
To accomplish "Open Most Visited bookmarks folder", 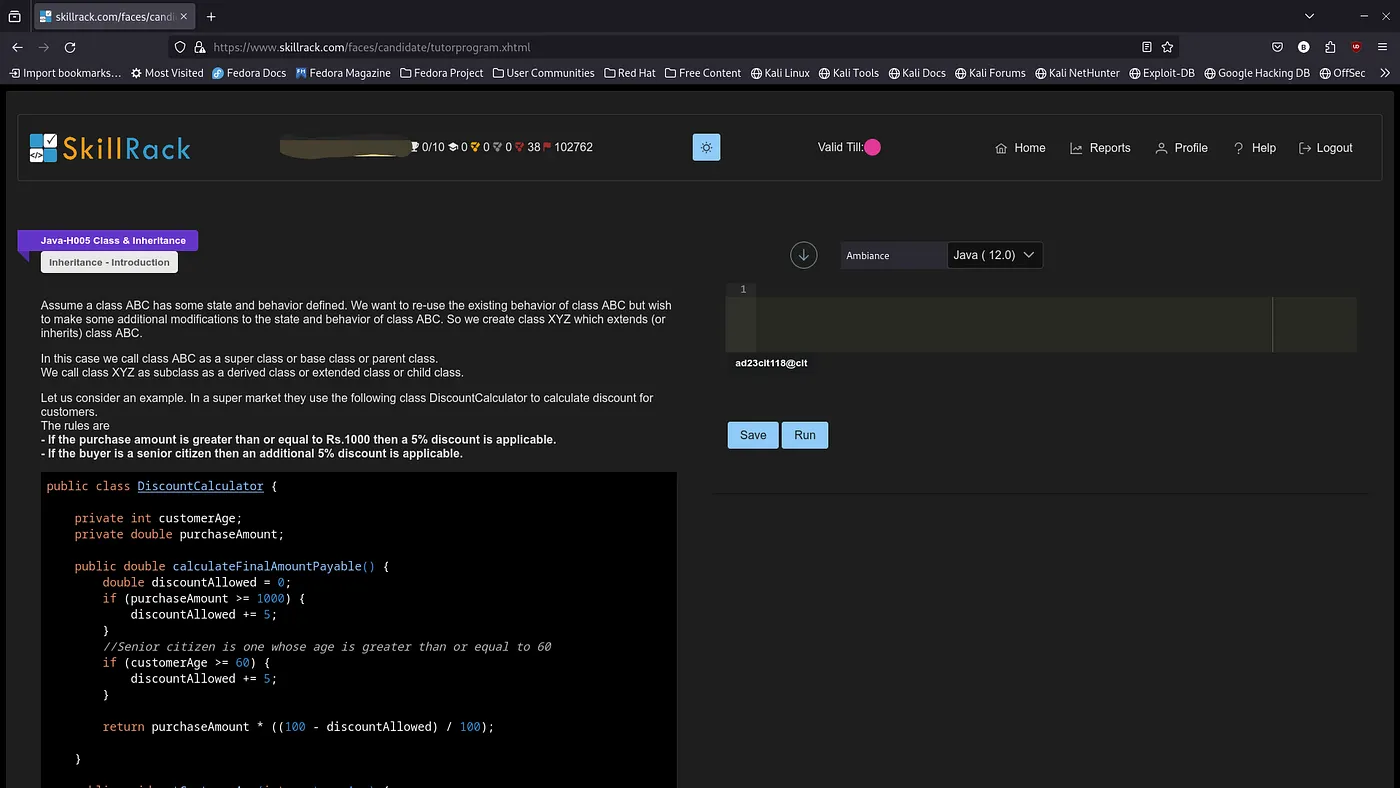I will [166, 73].
